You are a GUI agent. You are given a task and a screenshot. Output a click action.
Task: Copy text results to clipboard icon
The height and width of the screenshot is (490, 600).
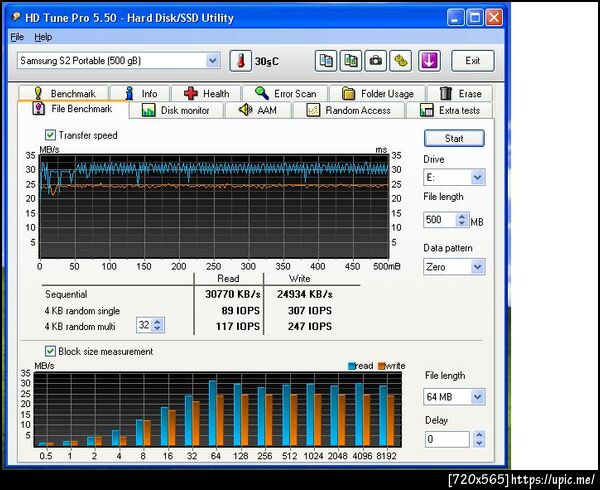[x=326, y=61]
